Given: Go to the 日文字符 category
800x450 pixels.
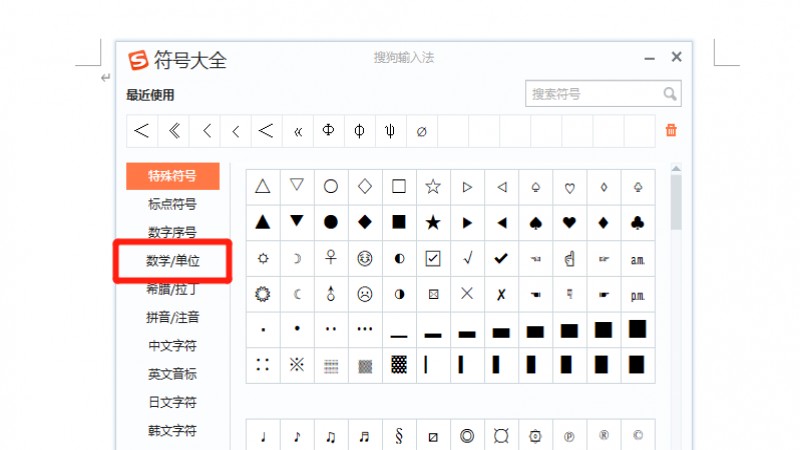Looking at the screenshot, I should tap(172, 402).
